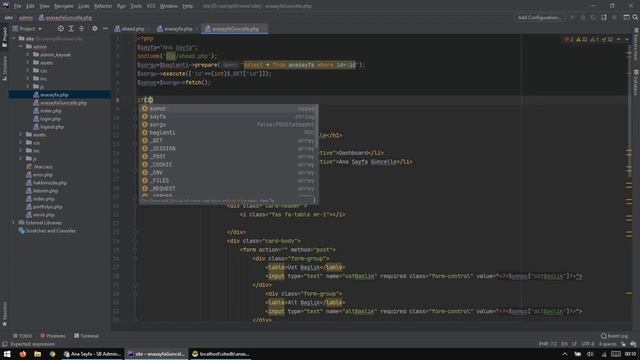The image size is (640, 360).
Task: Launch Firefox from the taskbar
Action: pos(22,354)
